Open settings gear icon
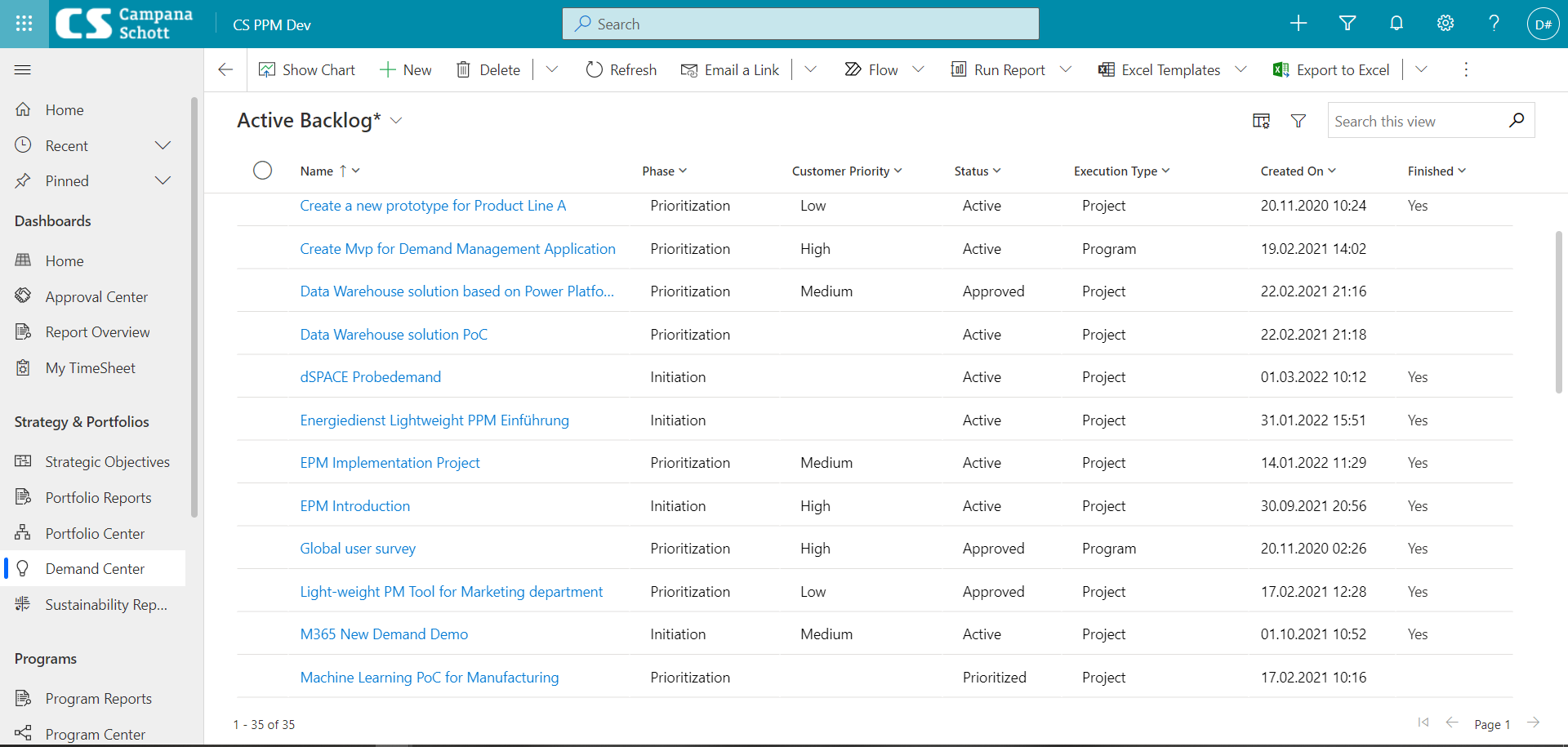 point(1445,24)
